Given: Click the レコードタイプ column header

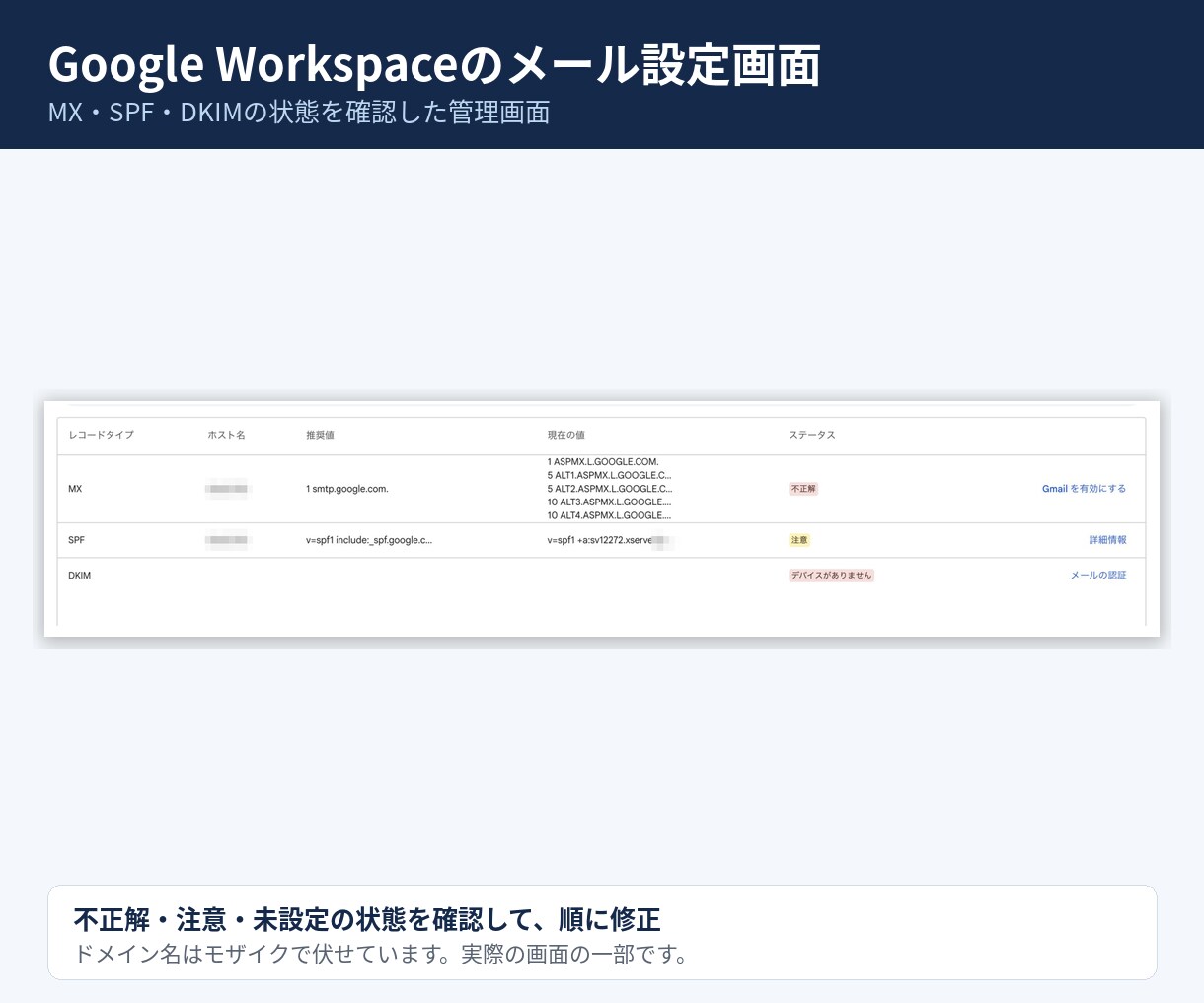Looking at the screenshot, I should coord(101,435).
